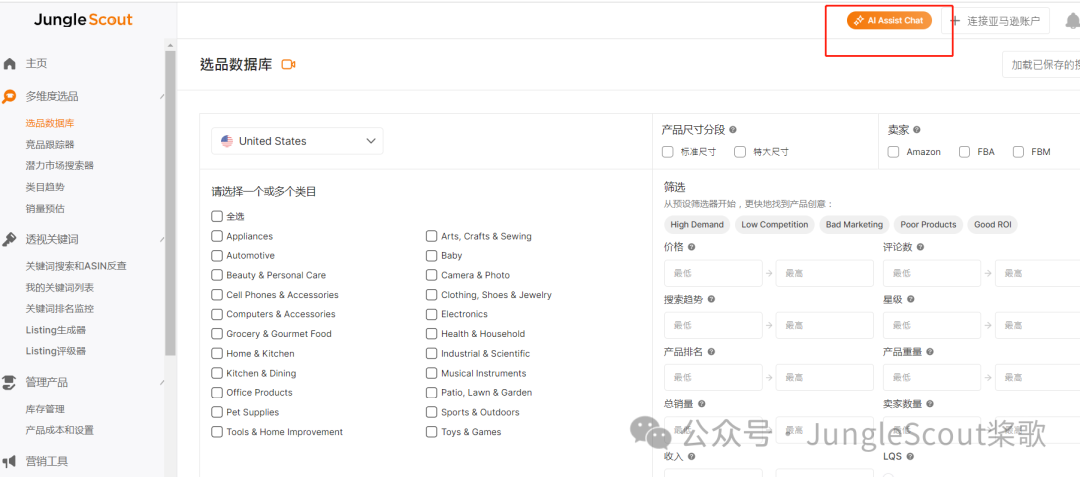
Task: Click the 价格 minimum input field
Action: pos(714,273)
